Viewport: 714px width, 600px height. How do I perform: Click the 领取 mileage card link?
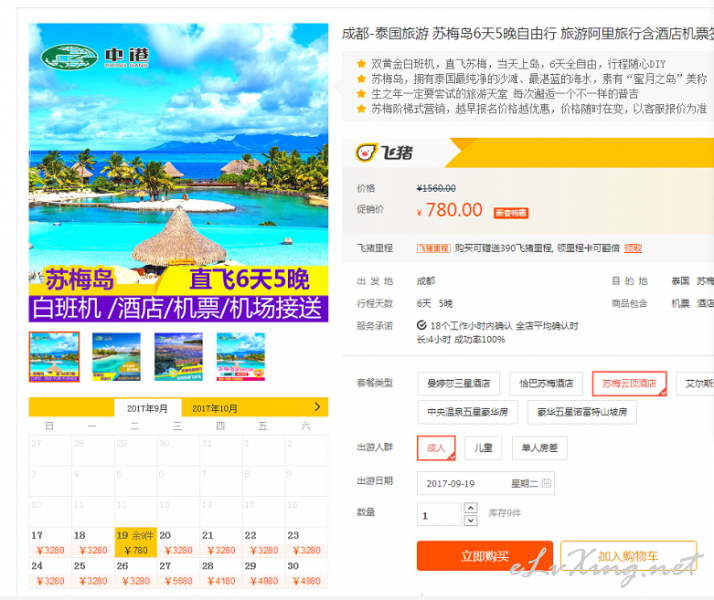coord(633,248)
